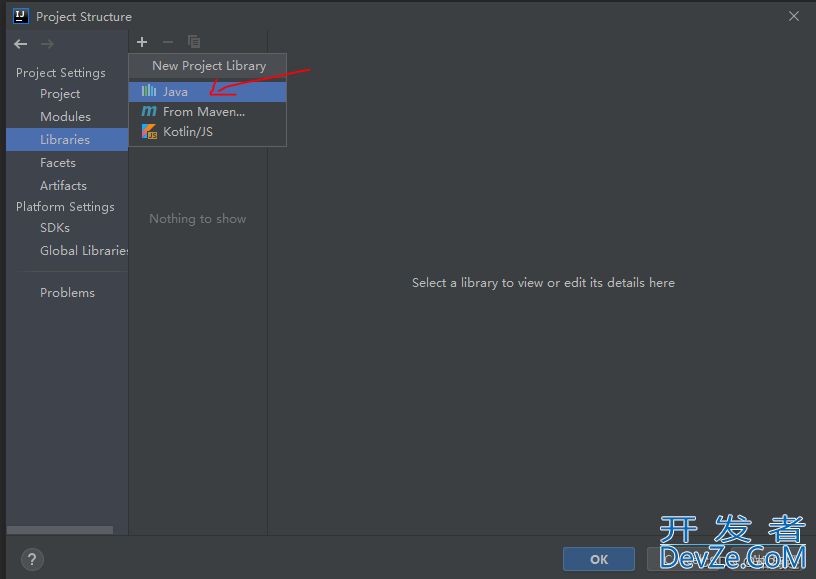Choose Kotlin/JS library option
Viewport: 816px width, 579px height.
click(x=208, y=132)
